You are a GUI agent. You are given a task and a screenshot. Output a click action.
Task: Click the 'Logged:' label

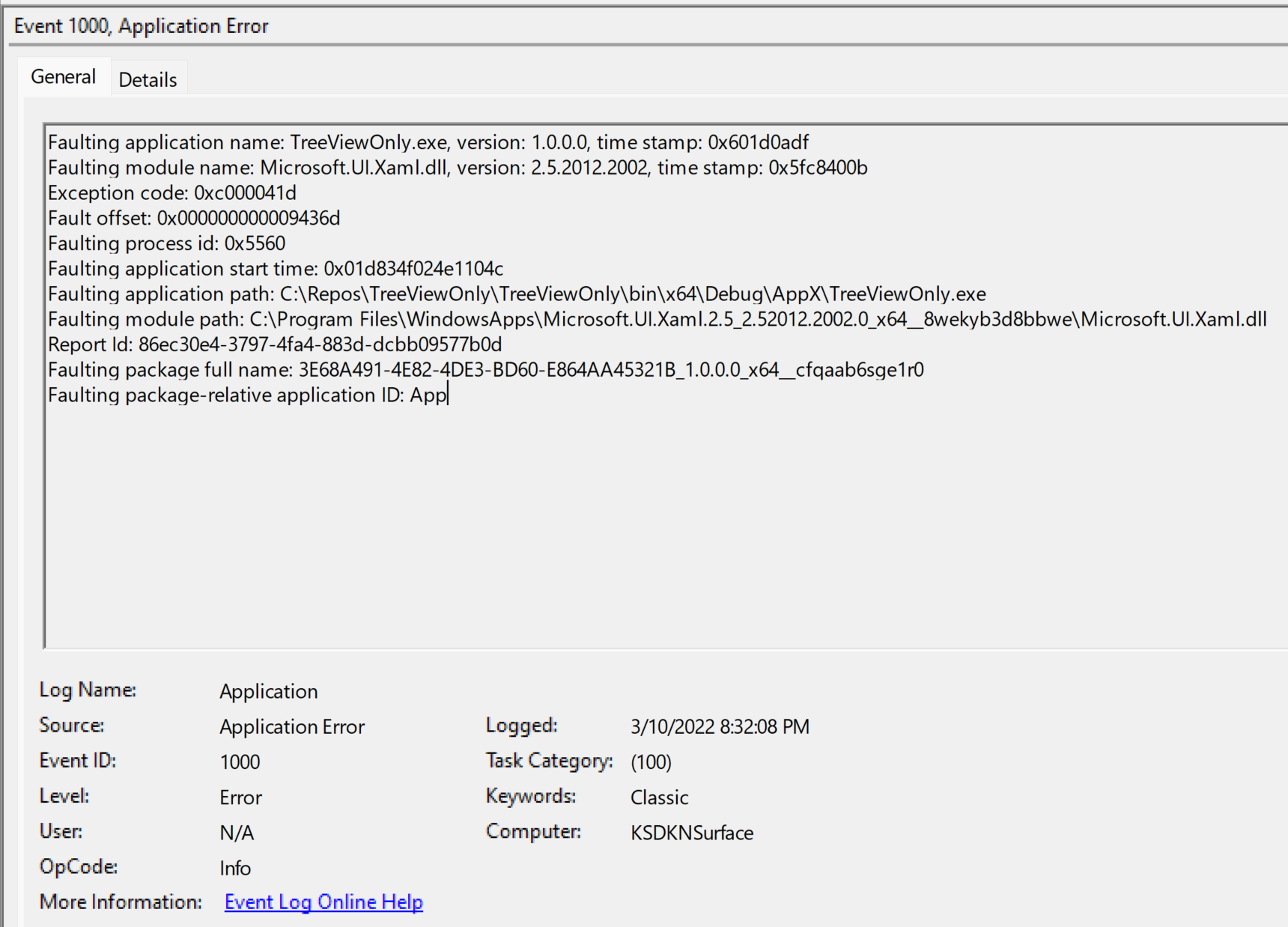(522, 725)
